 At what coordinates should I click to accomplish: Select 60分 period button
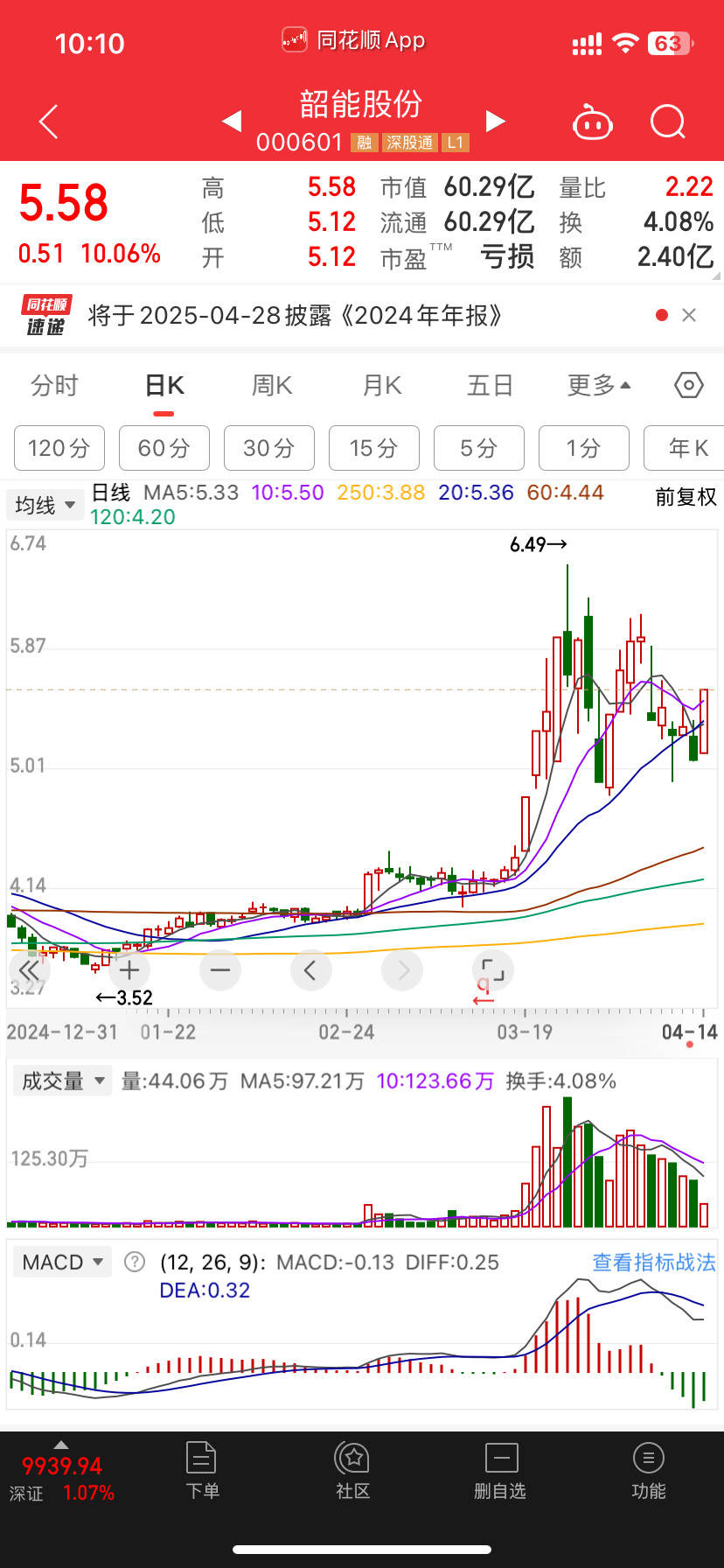click(x=164, y=448)
